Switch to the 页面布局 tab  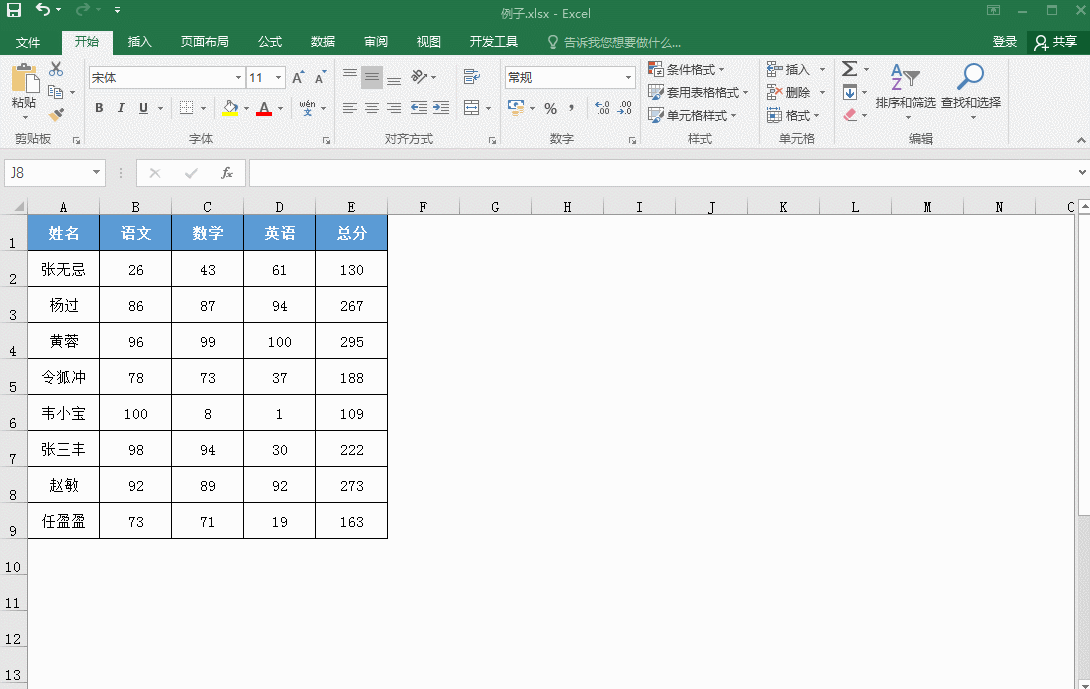click(204, 42)
